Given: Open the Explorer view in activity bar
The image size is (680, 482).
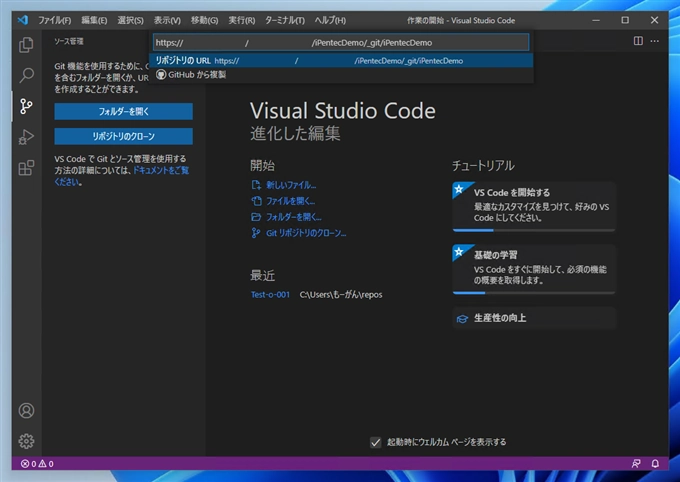Looking at the screenshot, I should click(26, 45).
